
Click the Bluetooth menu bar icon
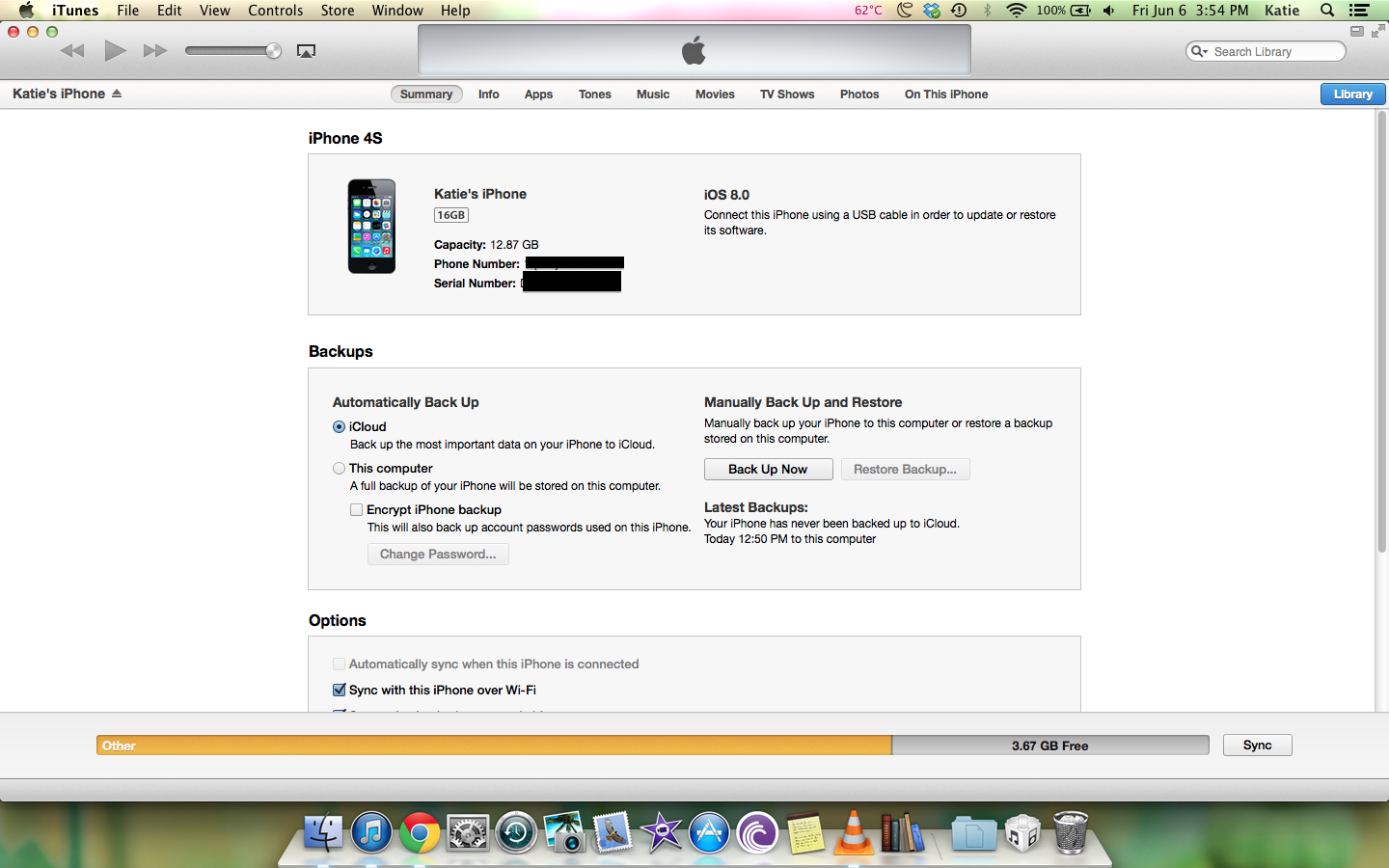coord(987,11)
